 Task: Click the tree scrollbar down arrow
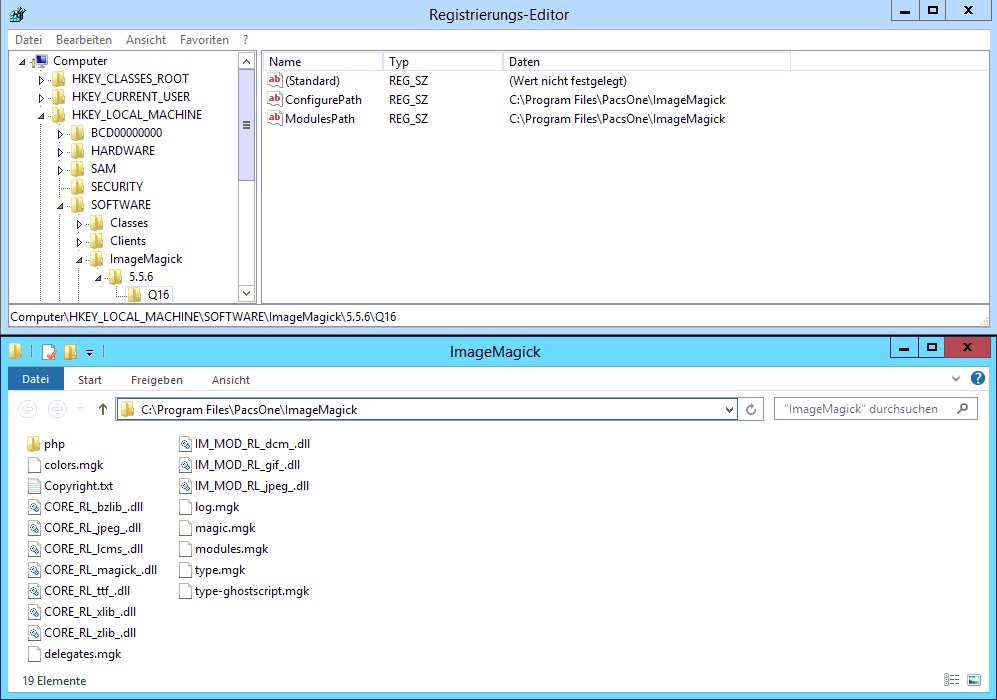tap(247, 293)
